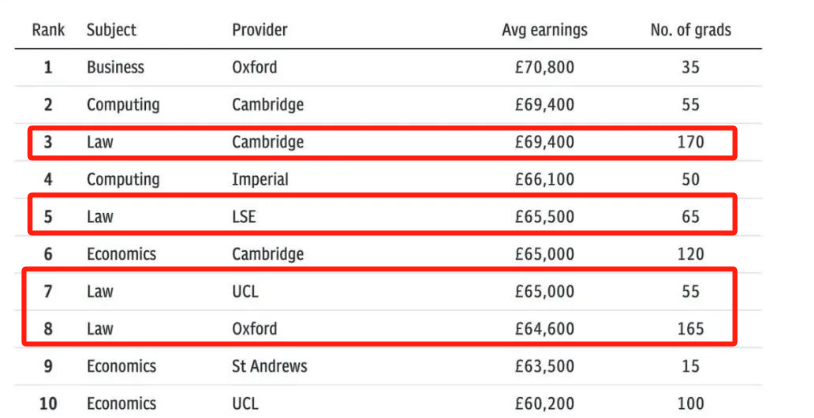Click the Rank column header

[x=48, y=30]
